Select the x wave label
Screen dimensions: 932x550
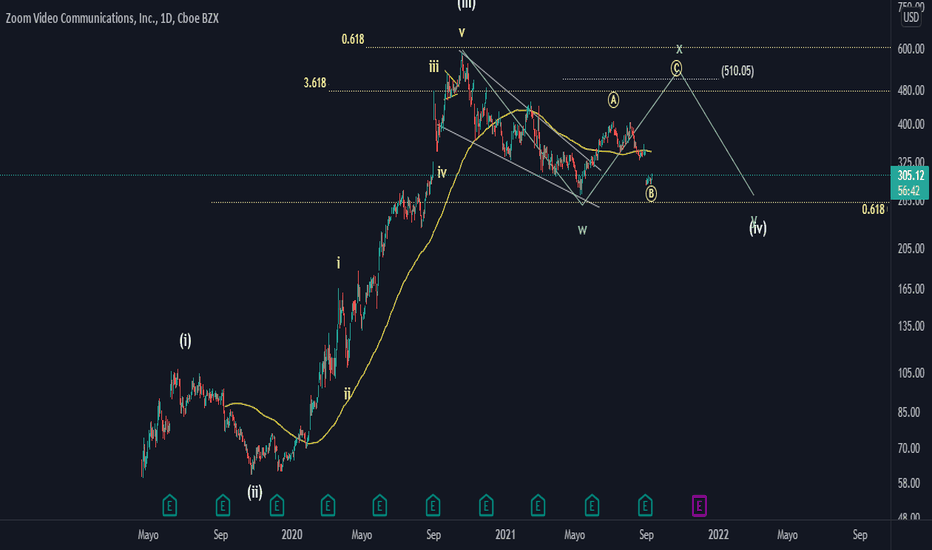click(x=679, y=49)
